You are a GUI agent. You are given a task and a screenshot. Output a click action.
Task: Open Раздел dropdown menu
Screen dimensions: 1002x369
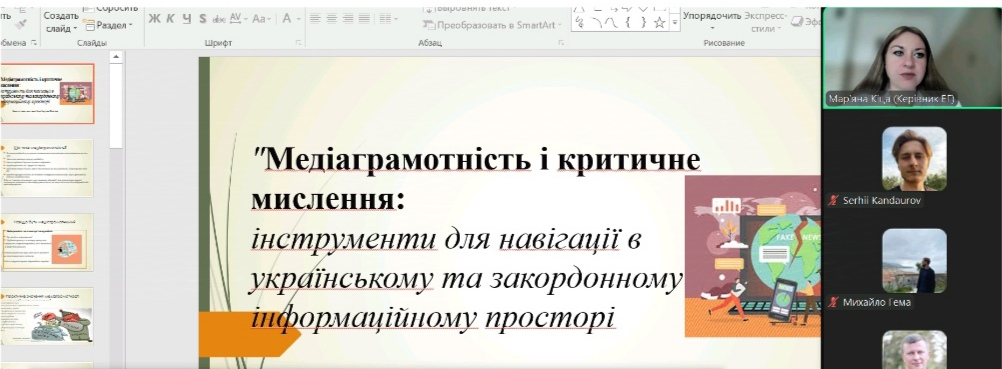tap(109, 25)
